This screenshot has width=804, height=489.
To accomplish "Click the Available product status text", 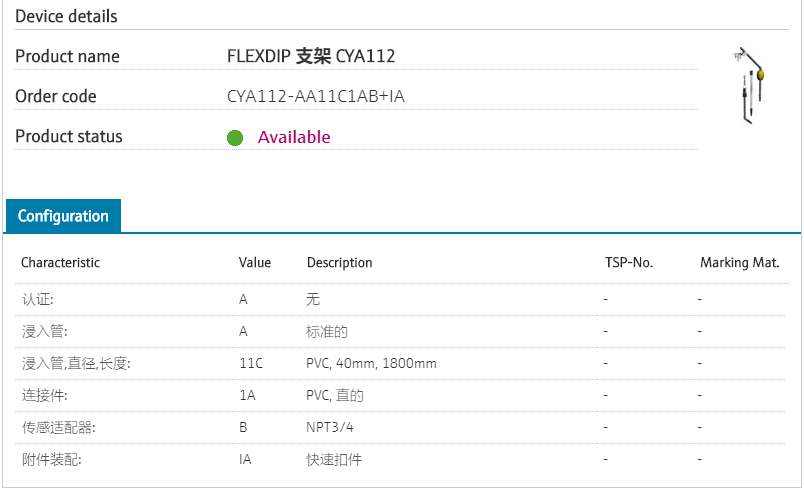I will click(x=294, y=137).
